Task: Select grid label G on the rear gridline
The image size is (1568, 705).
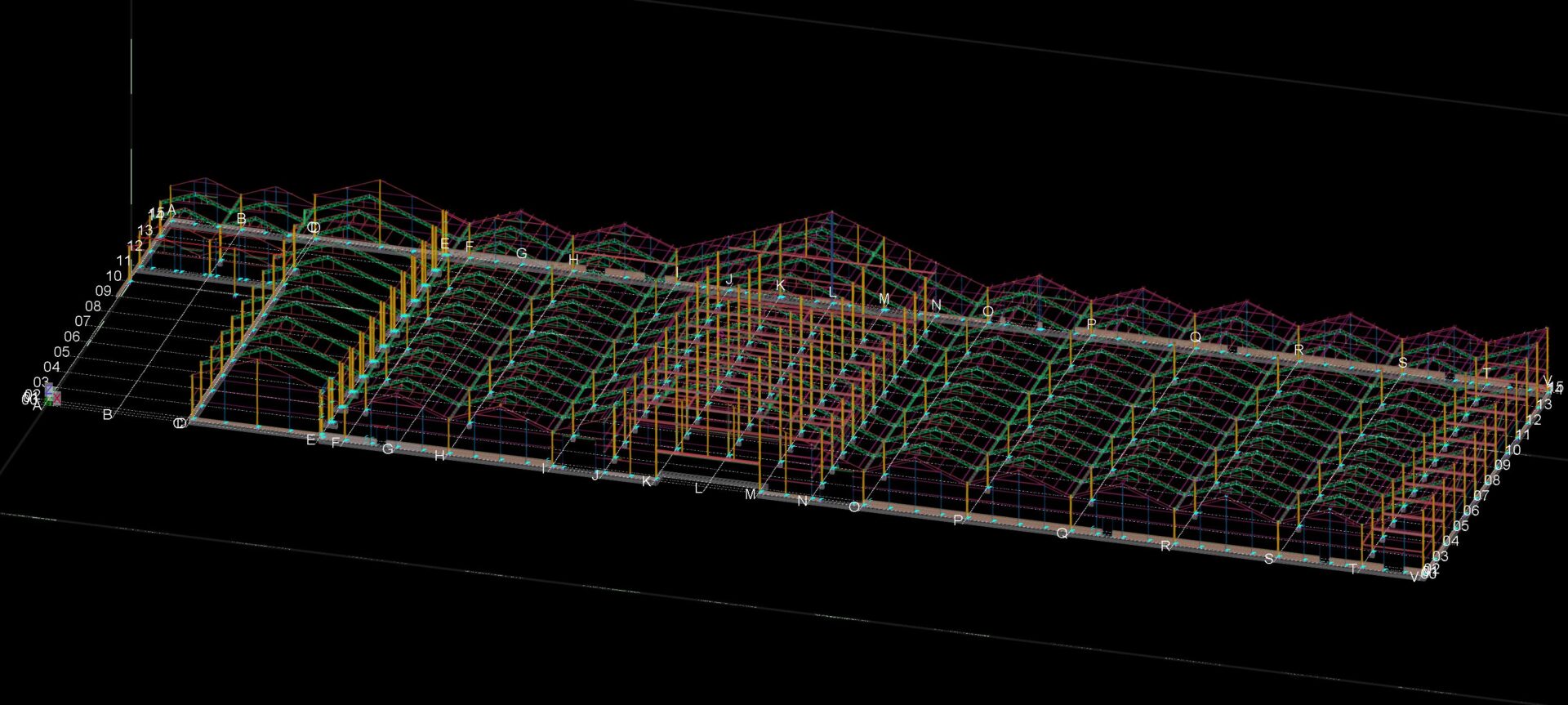Action: [521, 254]
